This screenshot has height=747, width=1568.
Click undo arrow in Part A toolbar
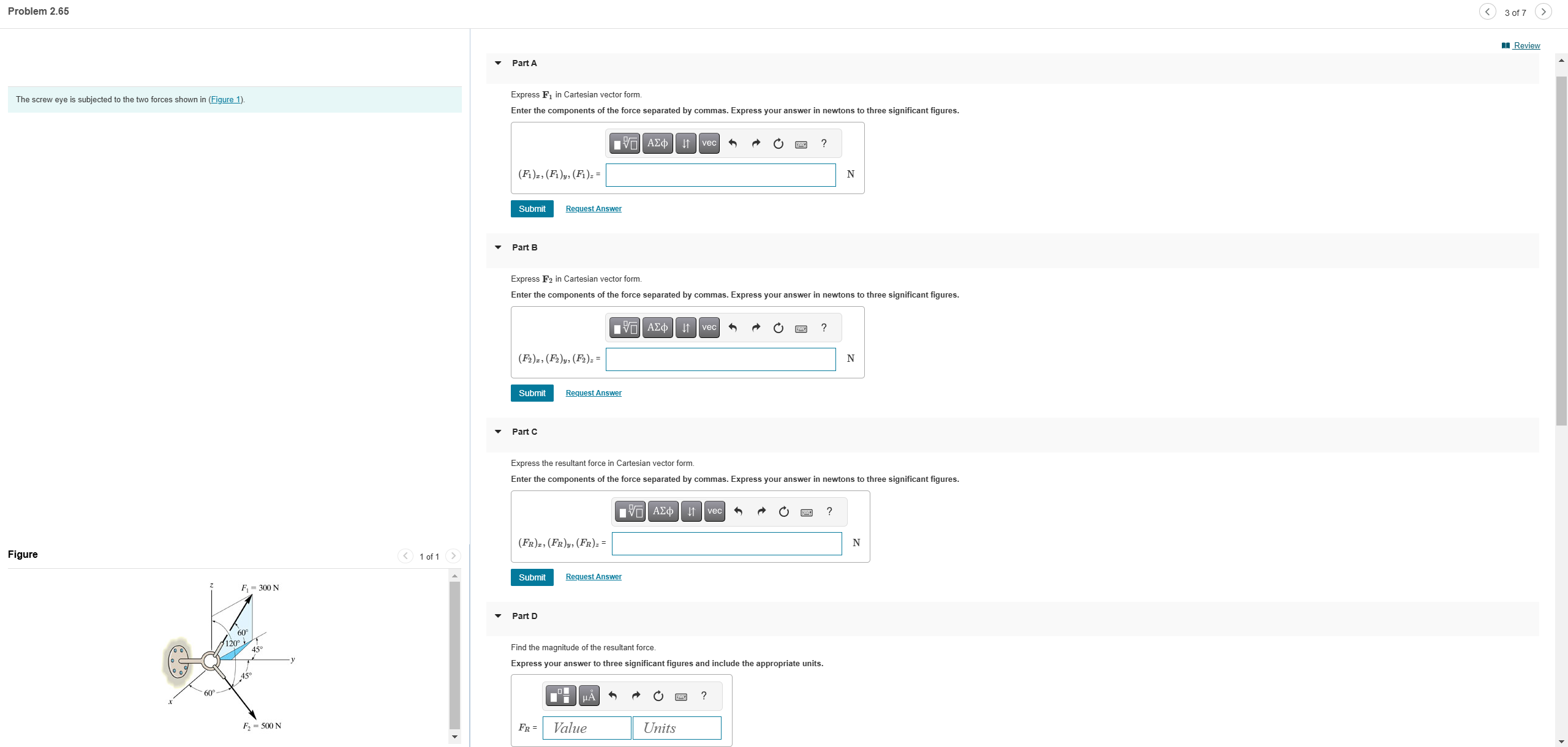tap(733, 143)
